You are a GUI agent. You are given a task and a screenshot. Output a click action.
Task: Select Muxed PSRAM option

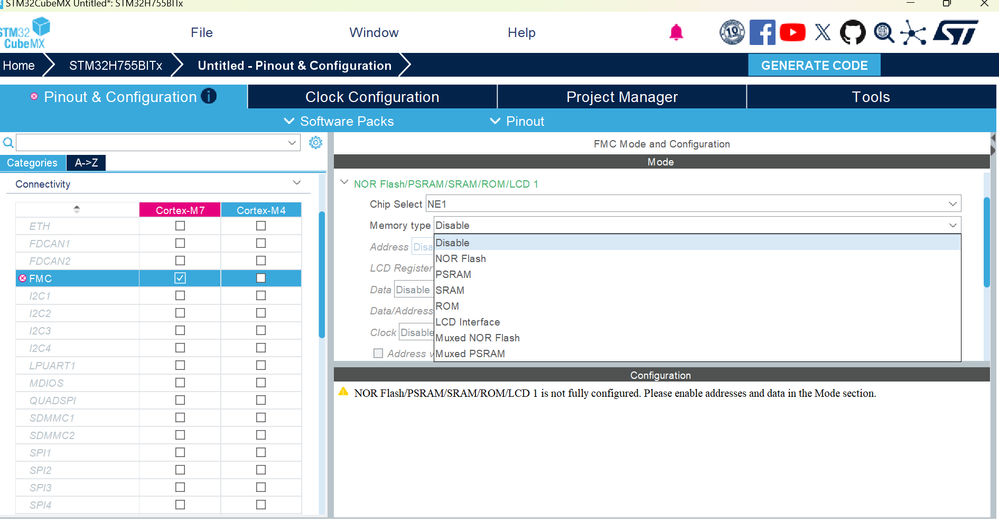point(697,354)
